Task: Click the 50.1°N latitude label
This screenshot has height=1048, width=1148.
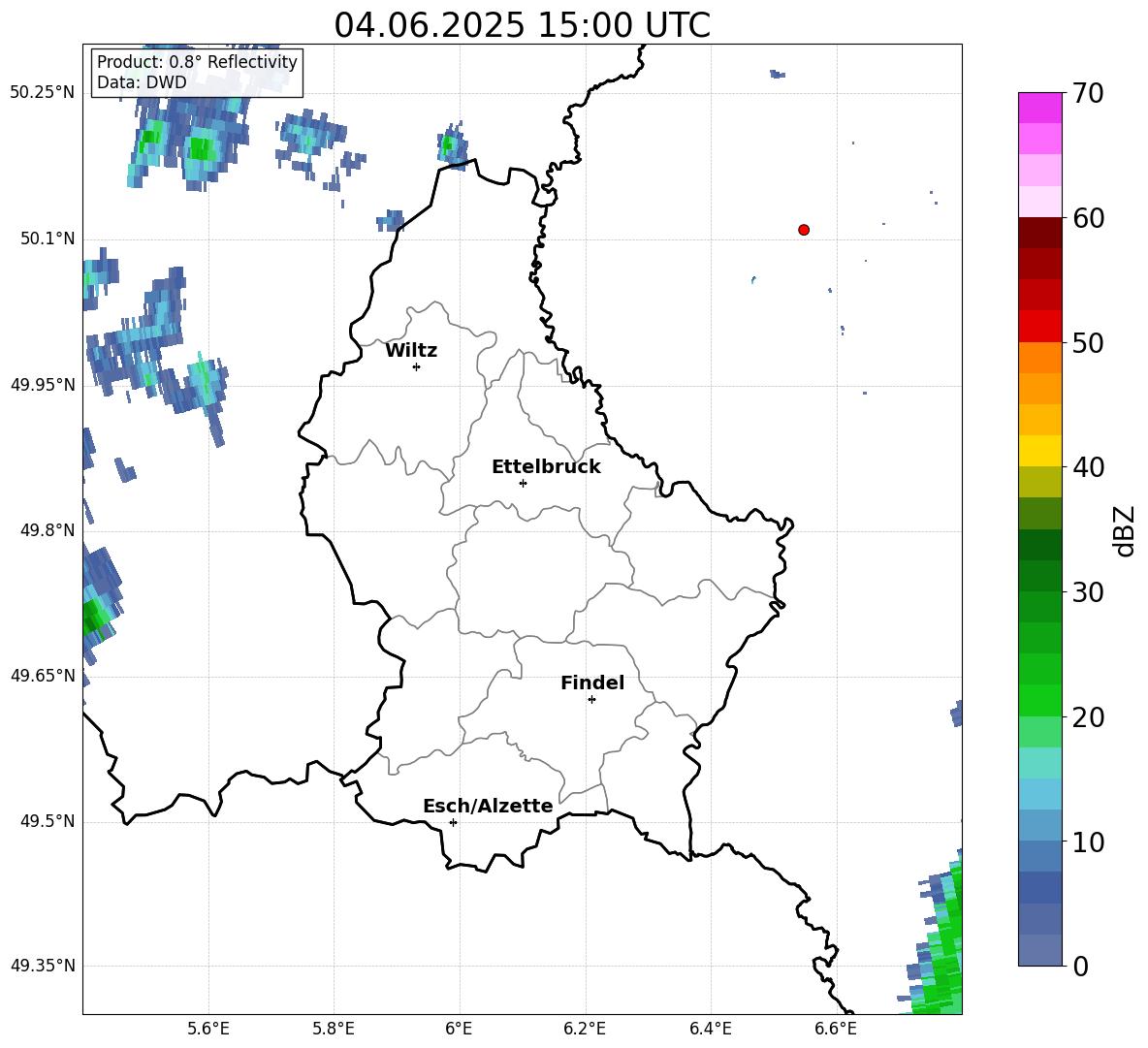Action: [48, 238]
